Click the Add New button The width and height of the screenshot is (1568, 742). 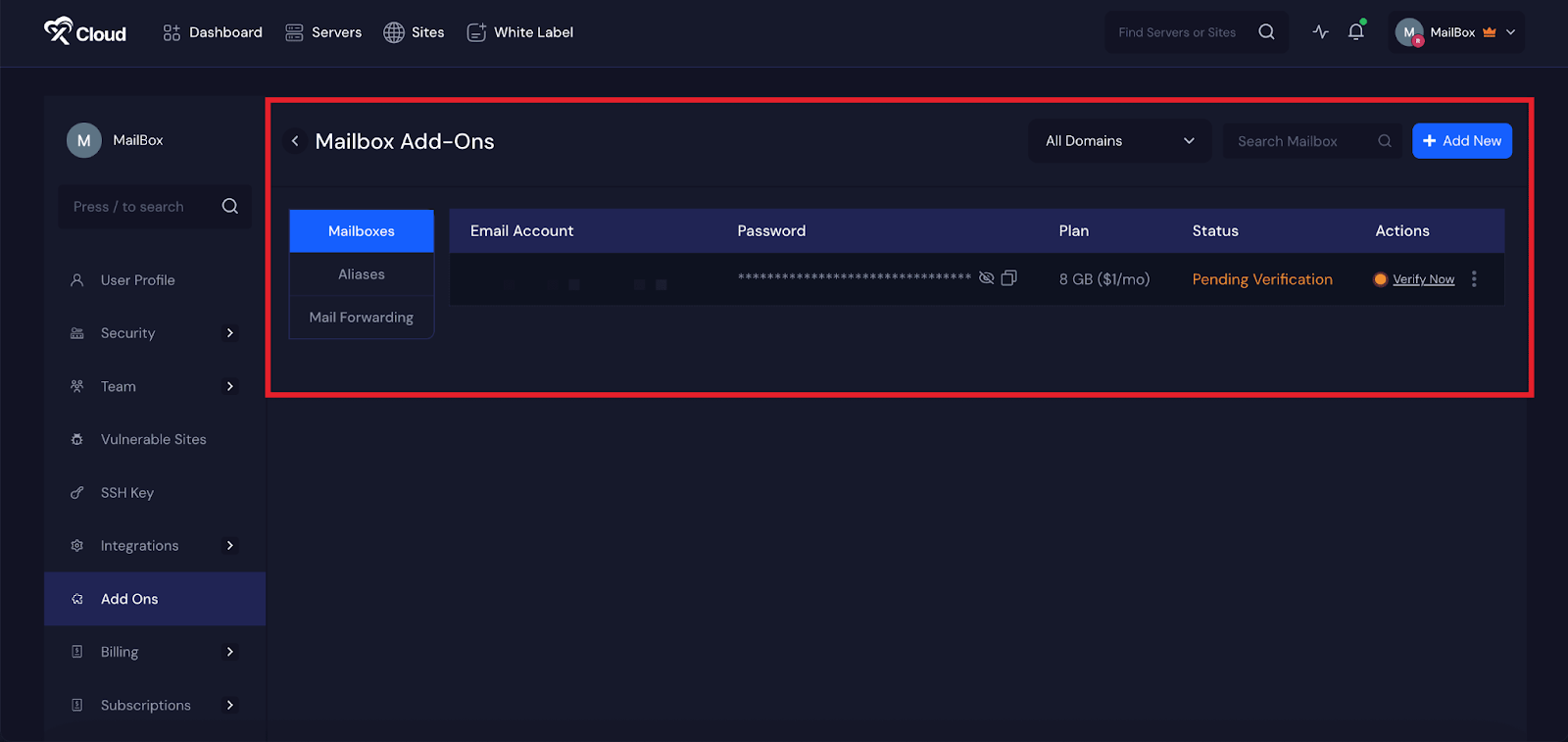click(x=1462, y=141)
